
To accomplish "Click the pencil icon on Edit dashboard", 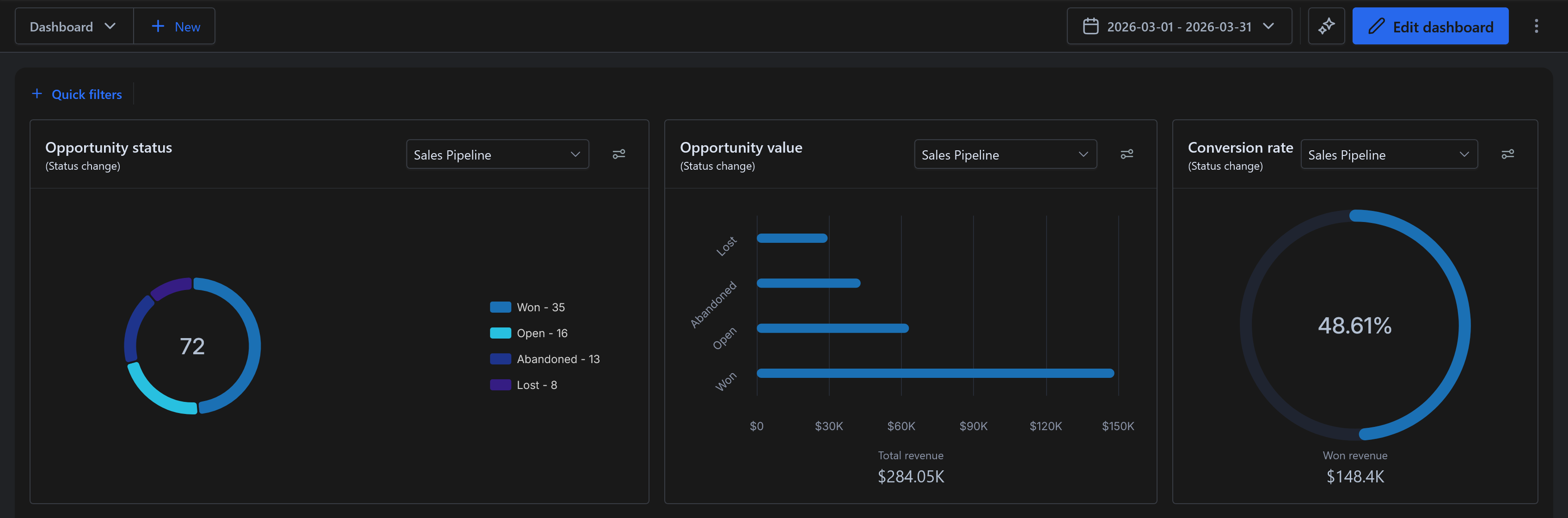I will pos(1376,26).
